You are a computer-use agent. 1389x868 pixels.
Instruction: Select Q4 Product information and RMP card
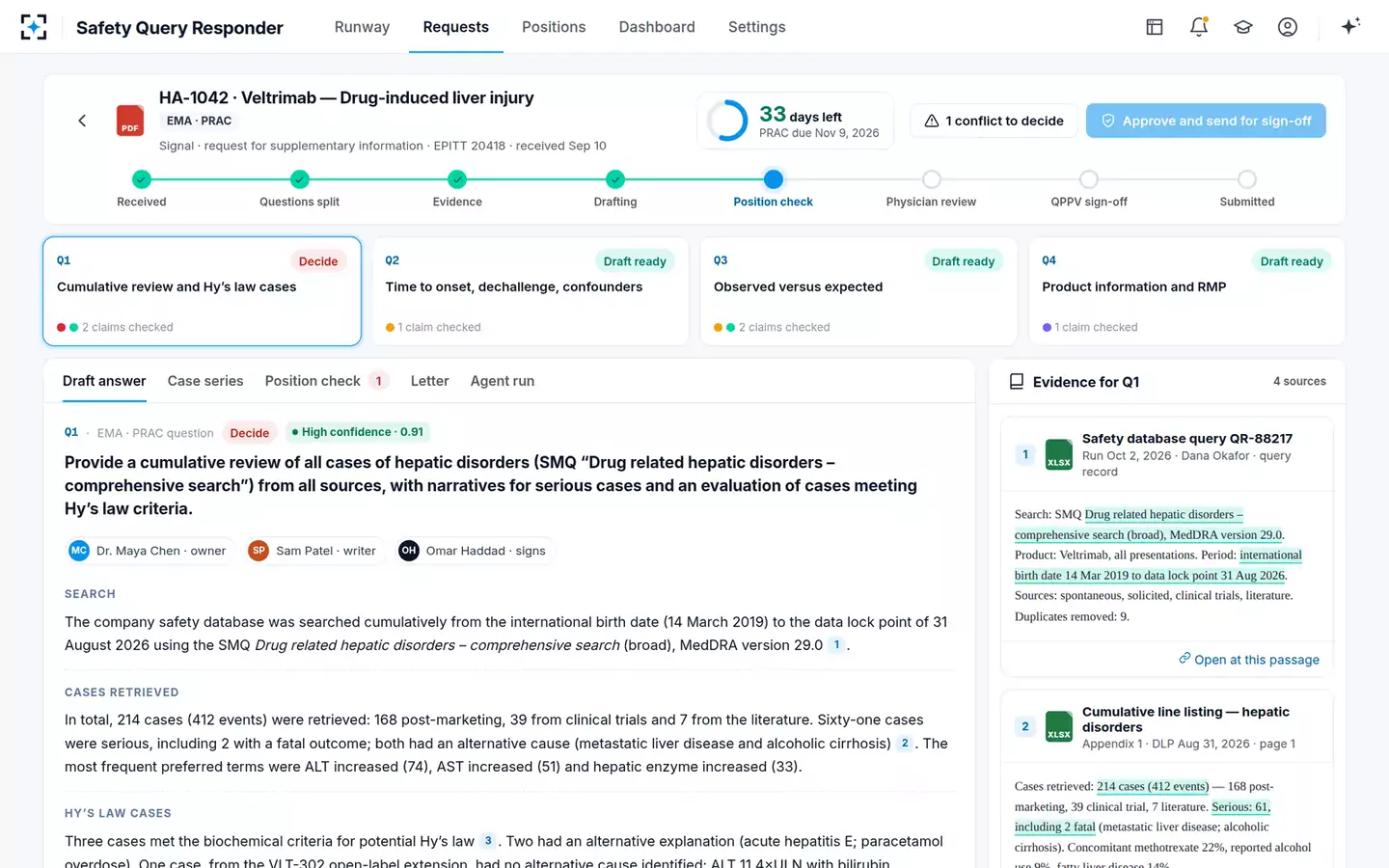click(x=1187, y=291)
